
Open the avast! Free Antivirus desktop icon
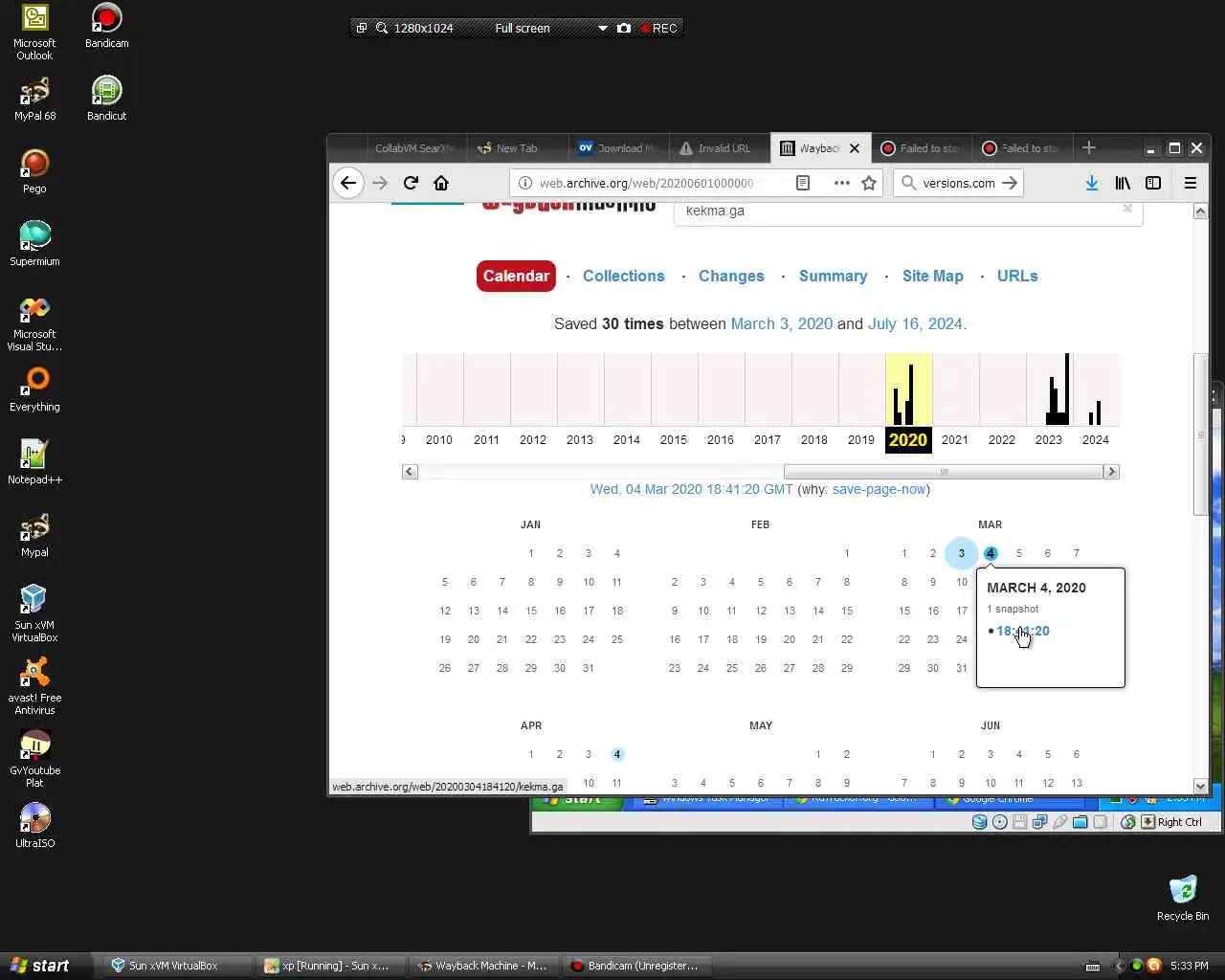[x=34, y=685]
